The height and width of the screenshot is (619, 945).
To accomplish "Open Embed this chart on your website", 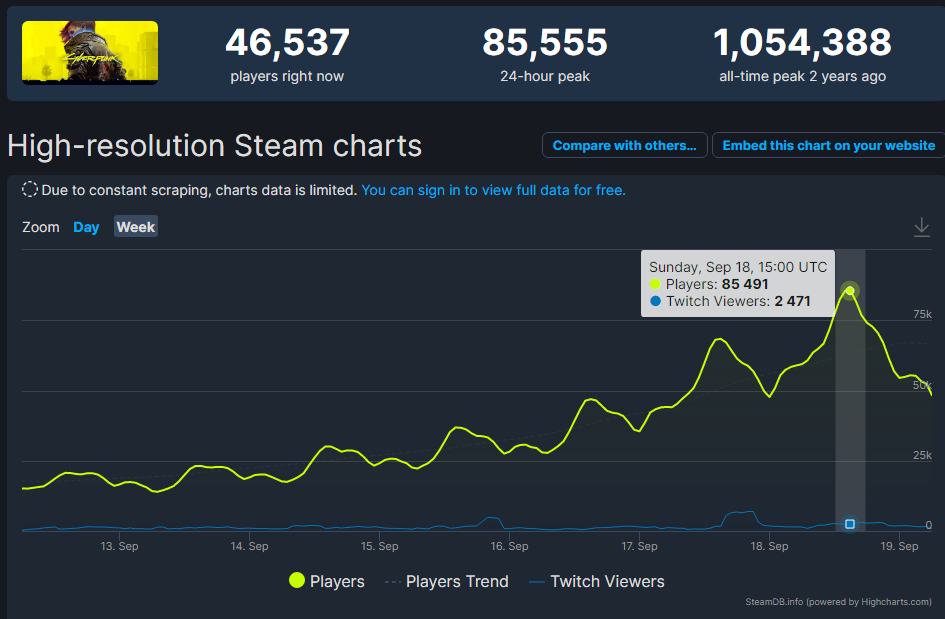I will click(828, 145).
